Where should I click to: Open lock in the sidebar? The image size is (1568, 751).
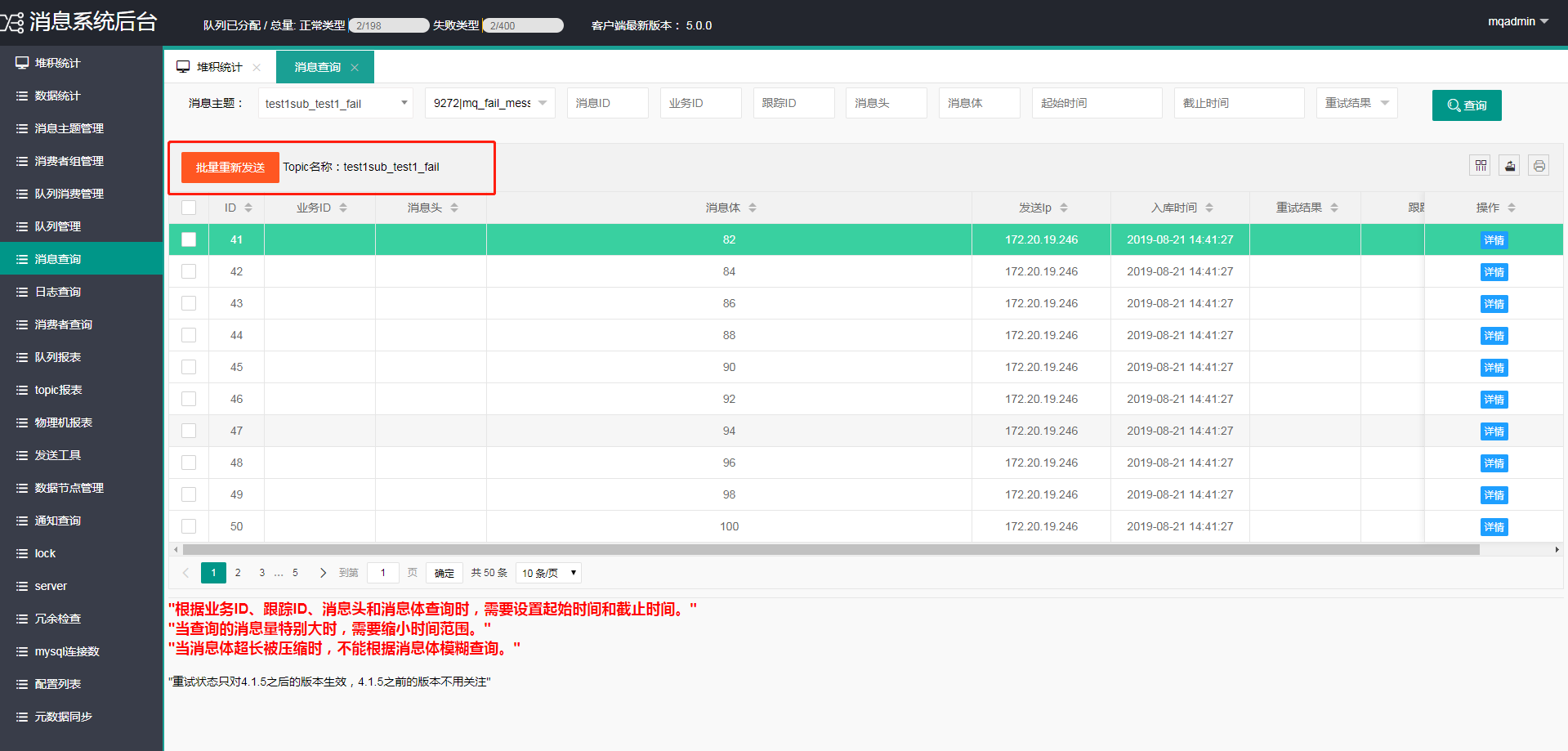82,553
